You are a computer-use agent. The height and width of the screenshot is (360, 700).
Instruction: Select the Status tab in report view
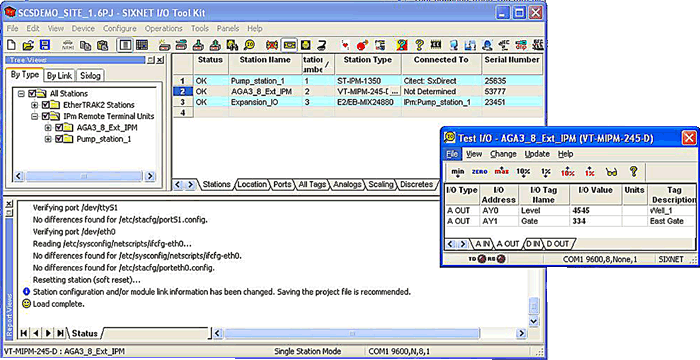pos(84,333)
